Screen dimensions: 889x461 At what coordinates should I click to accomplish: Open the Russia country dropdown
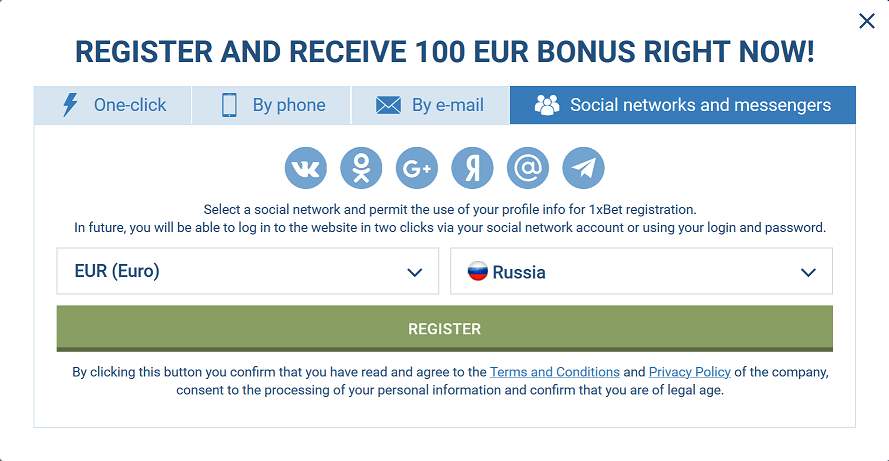pos(641,271)
